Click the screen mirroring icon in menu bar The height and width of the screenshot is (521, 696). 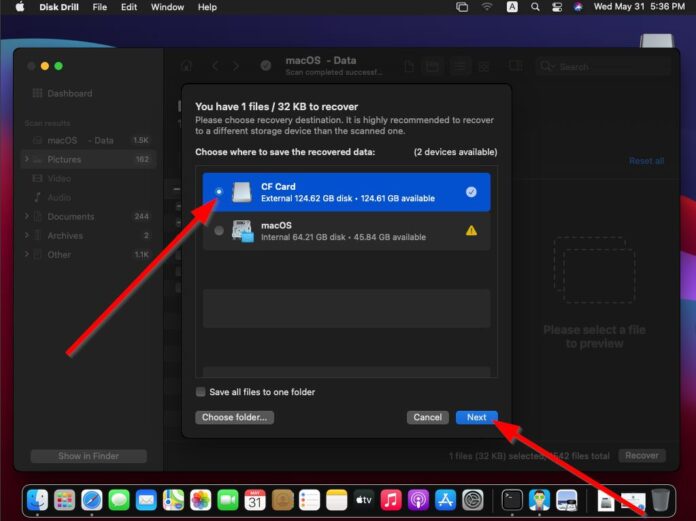[462, 7]
